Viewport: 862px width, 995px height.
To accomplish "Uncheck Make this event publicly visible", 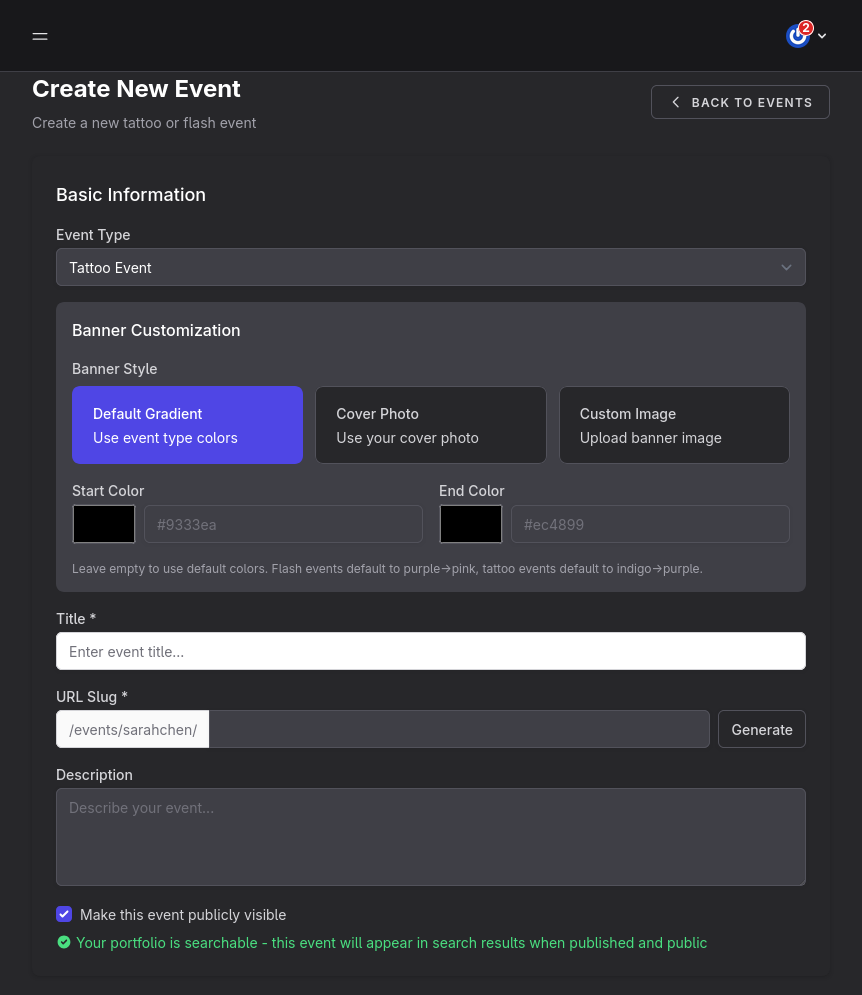I will tap(64, 914).
